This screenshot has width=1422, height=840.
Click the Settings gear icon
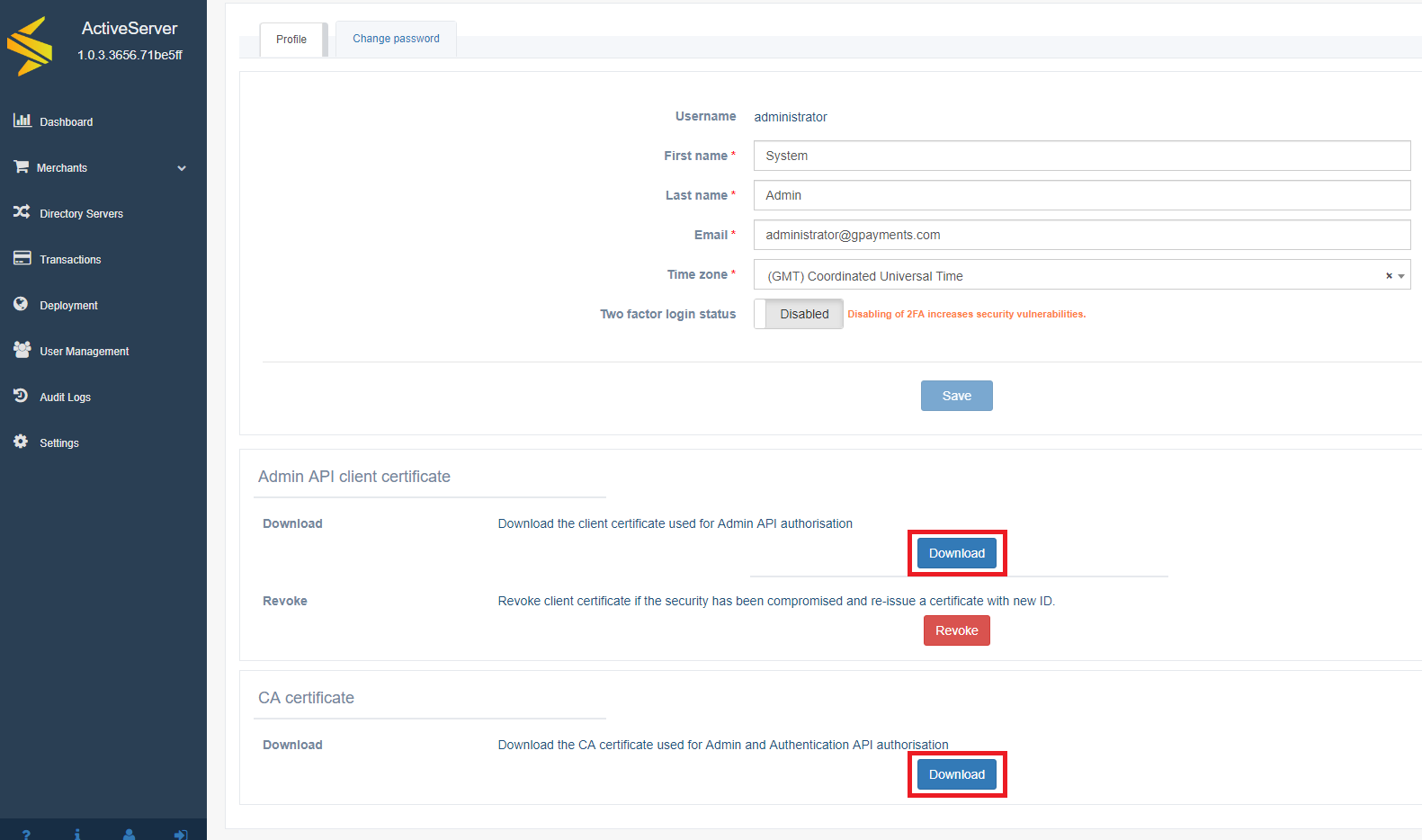22,442
